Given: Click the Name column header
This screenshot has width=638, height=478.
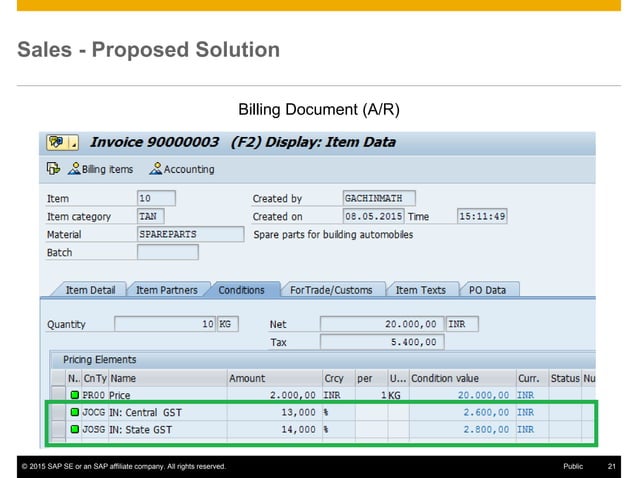Looking at the screenshot, I should point(168,378).
